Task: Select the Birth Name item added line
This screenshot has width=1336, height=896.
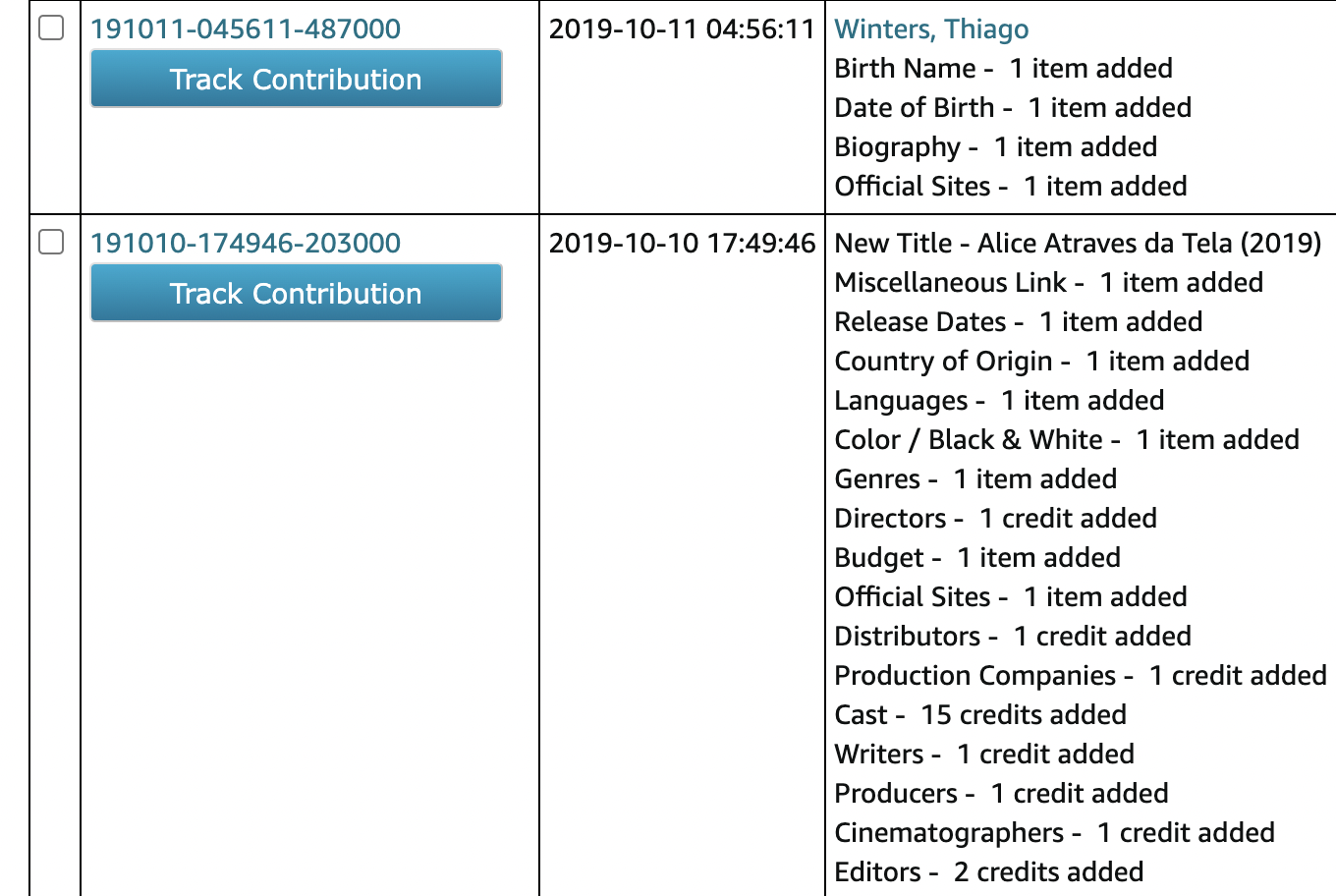Action: coord(1003,68)
